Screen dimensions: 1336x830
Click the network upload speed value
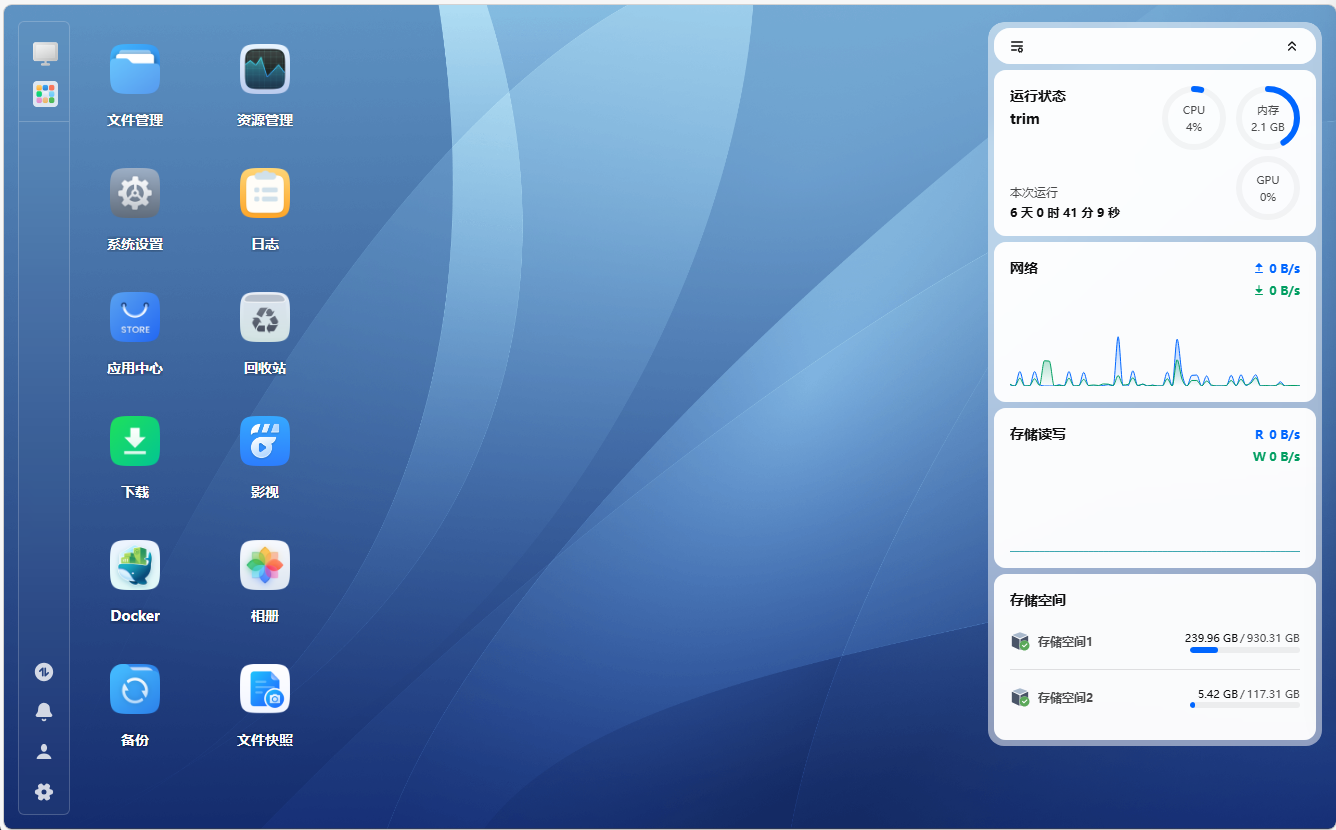[1277, 269]
